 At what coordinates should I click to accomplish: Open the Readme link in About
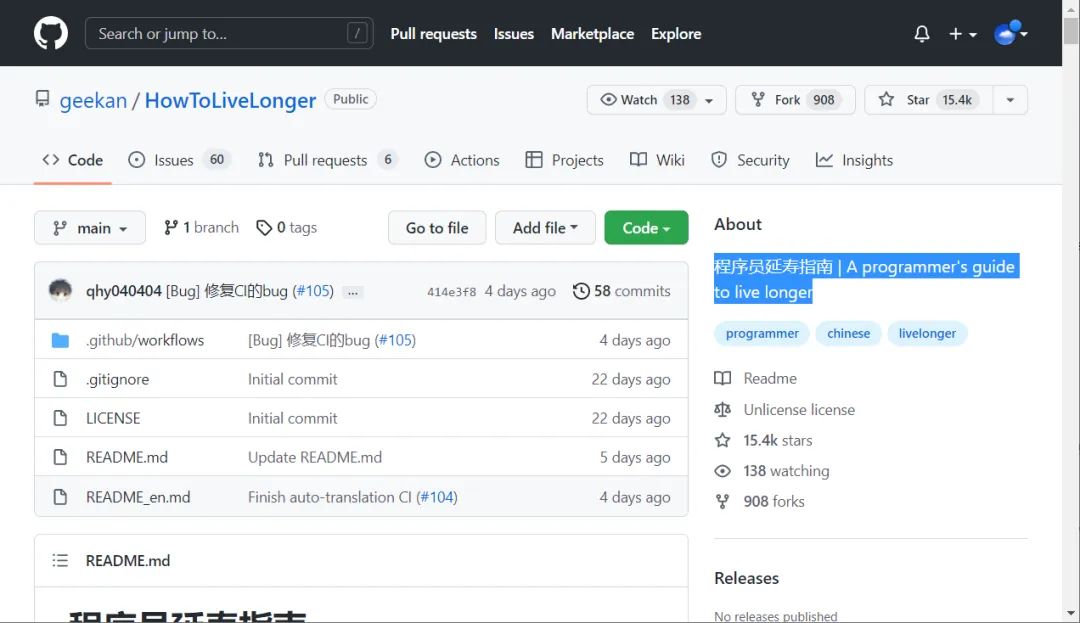[x=756, y=379]
